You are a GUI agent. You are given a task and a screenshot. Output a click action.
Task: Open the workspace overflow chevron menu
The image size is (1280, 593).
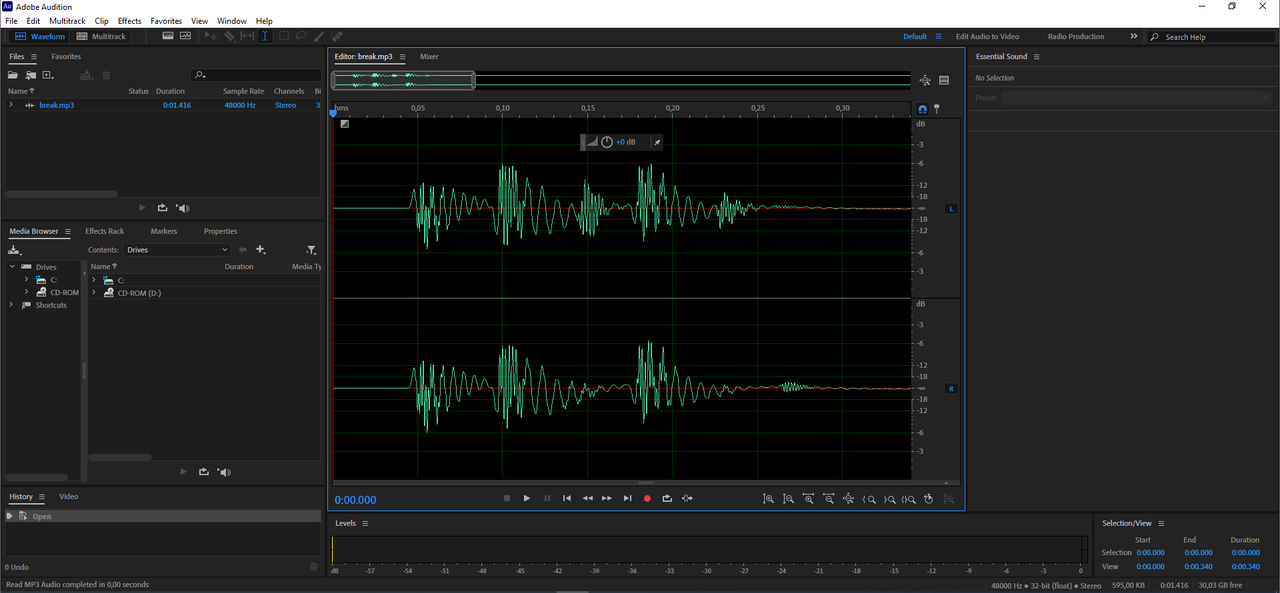pos(1134,36)
